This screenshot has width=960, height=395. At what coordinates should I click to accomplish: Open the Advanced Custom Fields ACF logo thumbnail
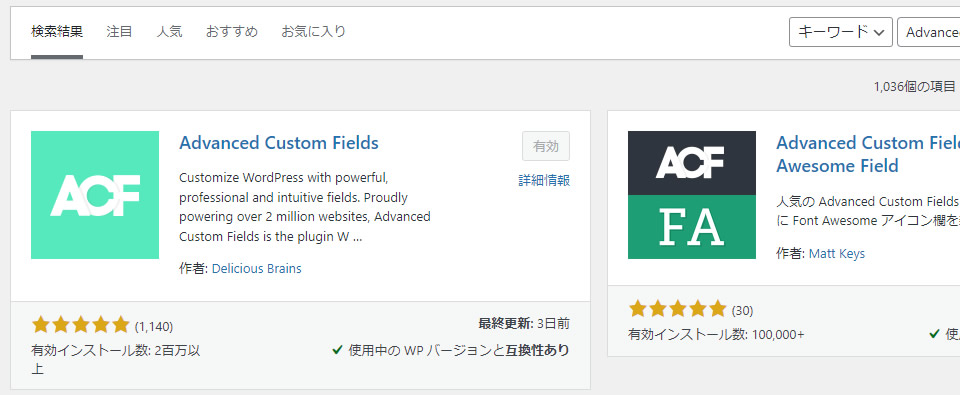[x=95, y=195]
